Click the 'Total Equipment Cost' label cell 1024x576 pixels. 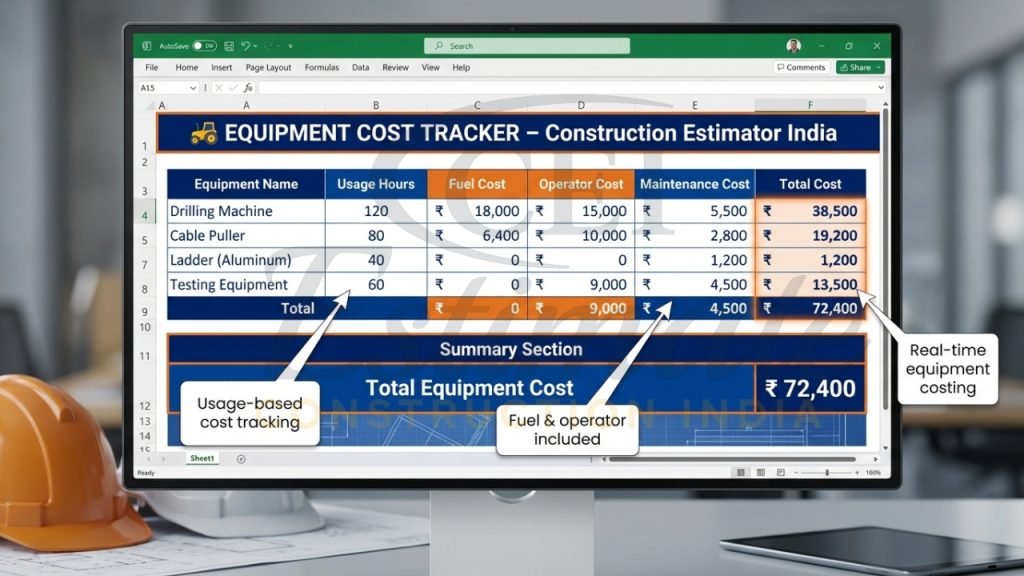click(462, 388)
